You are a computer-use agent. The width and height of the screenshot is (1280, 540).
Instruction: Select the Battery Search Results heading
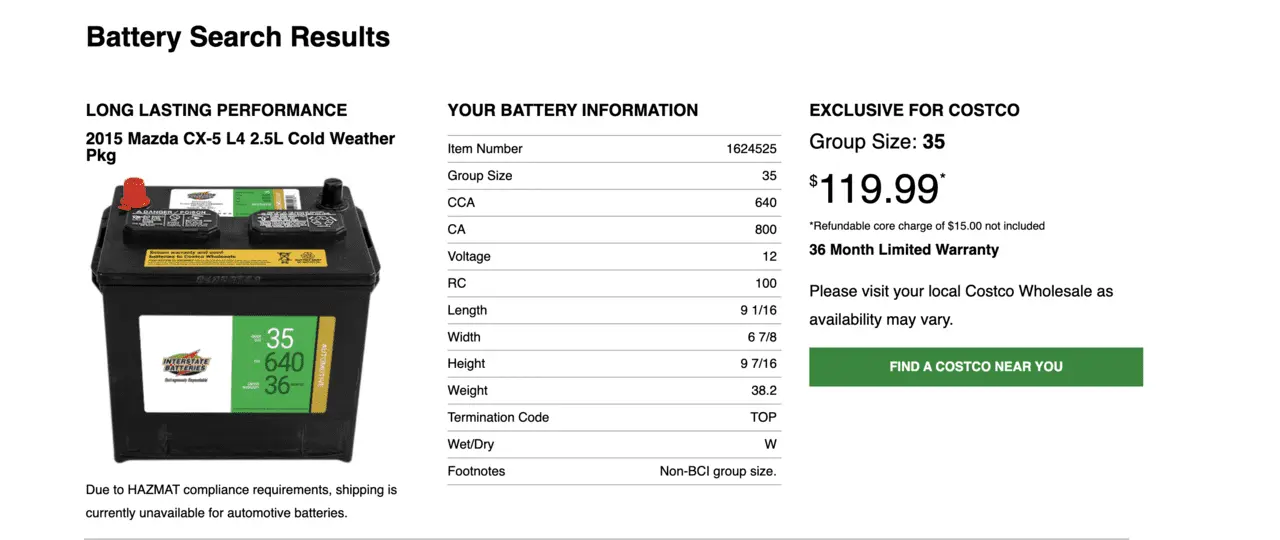click(x=238, y=37)
